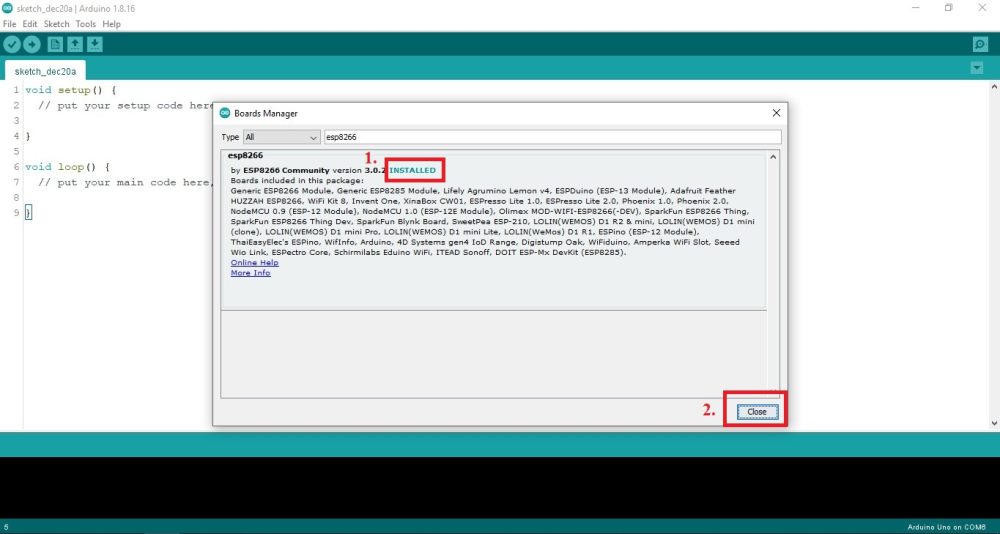Open the Sketch menu
Image resolution: width=1000 pixels, height=534 pixels.
[56, 24]
